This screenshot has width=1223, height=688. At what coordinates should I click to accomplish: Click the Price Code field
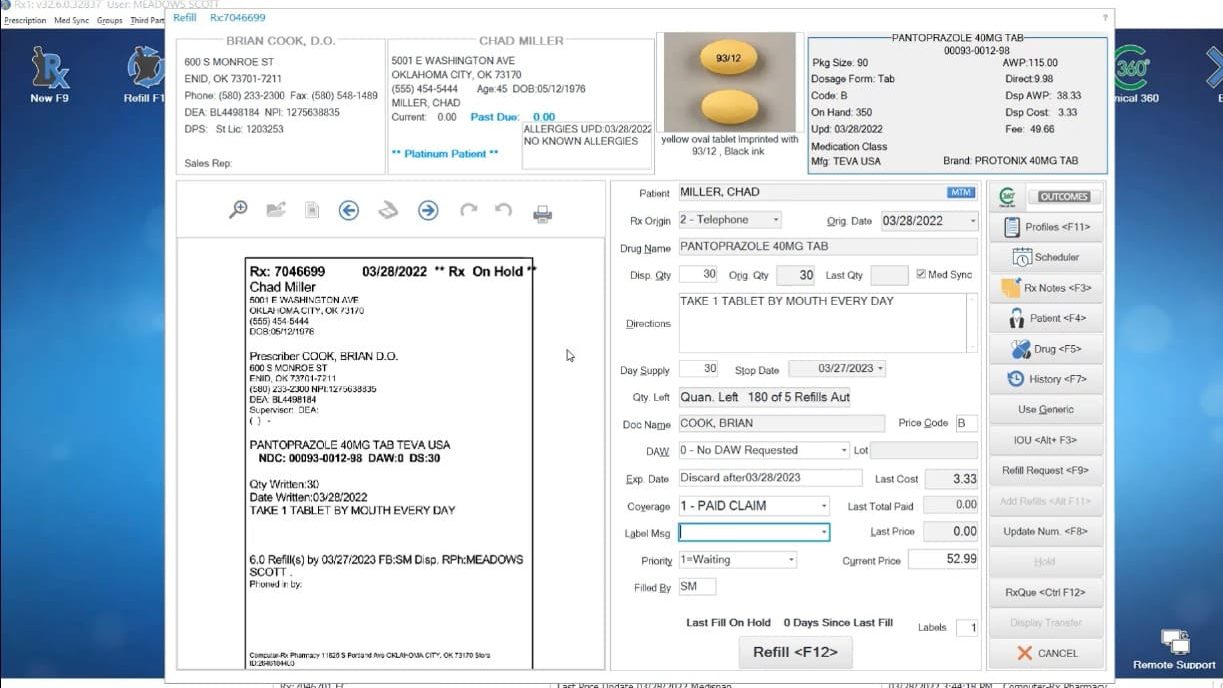click(x=966, y=423)
